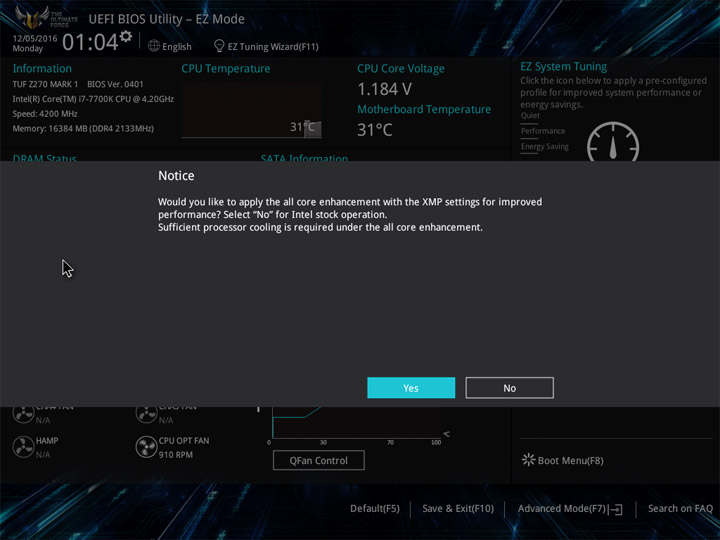Screen dimensions: 720x540
Task: Select the Quiet tuning profile
Action: pyautogui.click(x=530, y=116)
